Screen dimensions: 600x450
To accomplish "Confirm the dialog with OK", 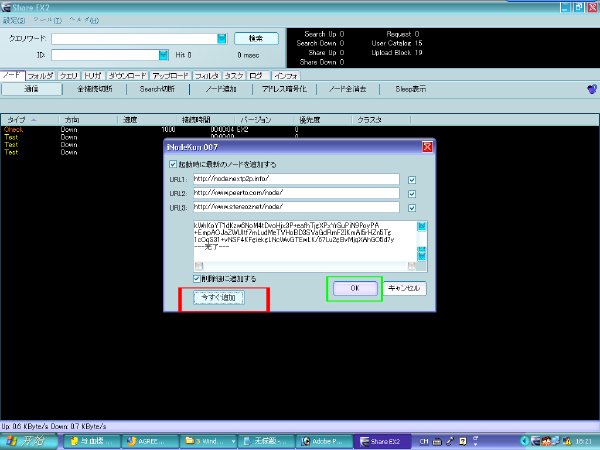I will coord(355,288).
